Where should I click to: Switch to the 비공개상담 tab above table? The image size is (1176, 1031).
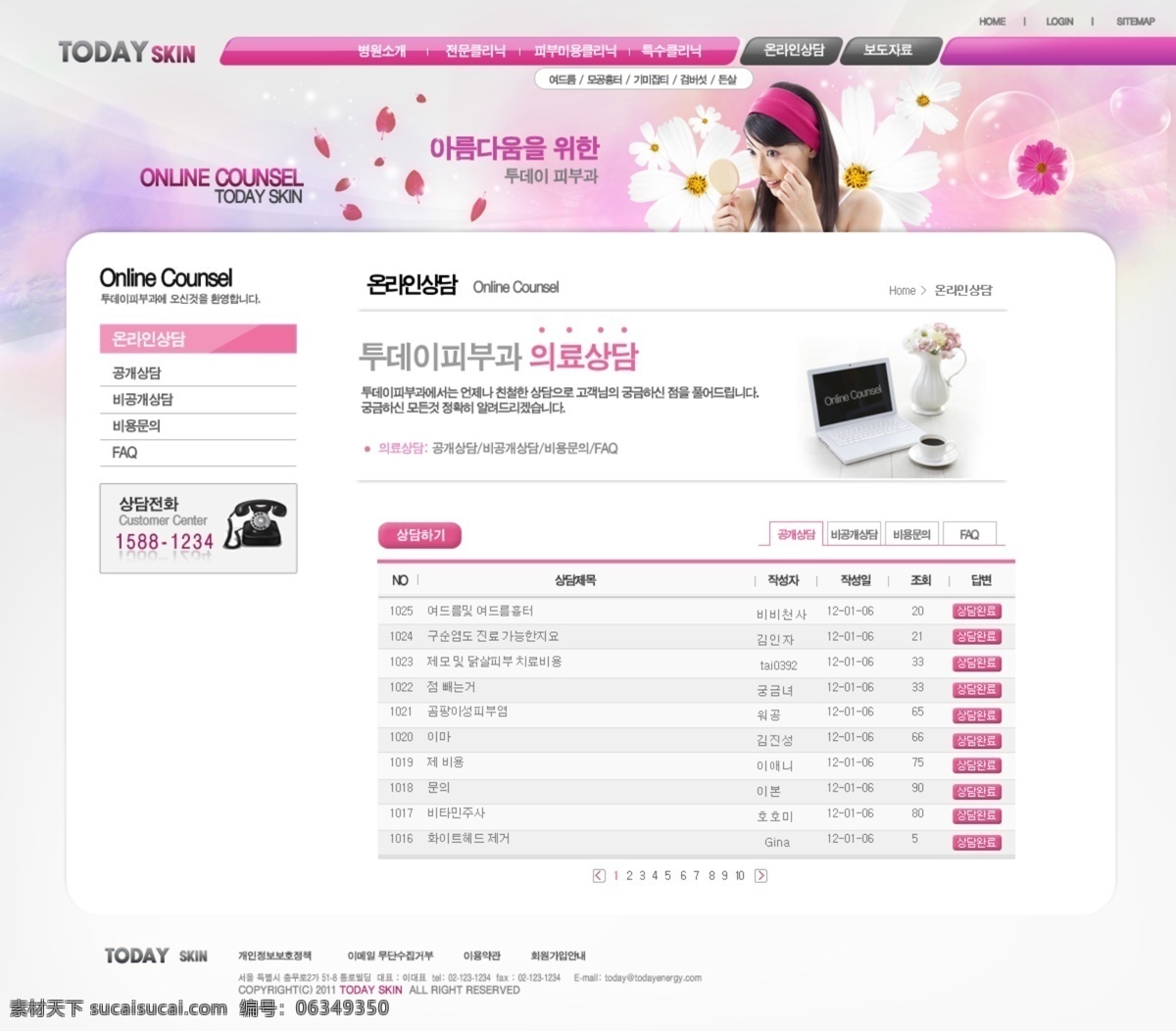pos(854,534)
